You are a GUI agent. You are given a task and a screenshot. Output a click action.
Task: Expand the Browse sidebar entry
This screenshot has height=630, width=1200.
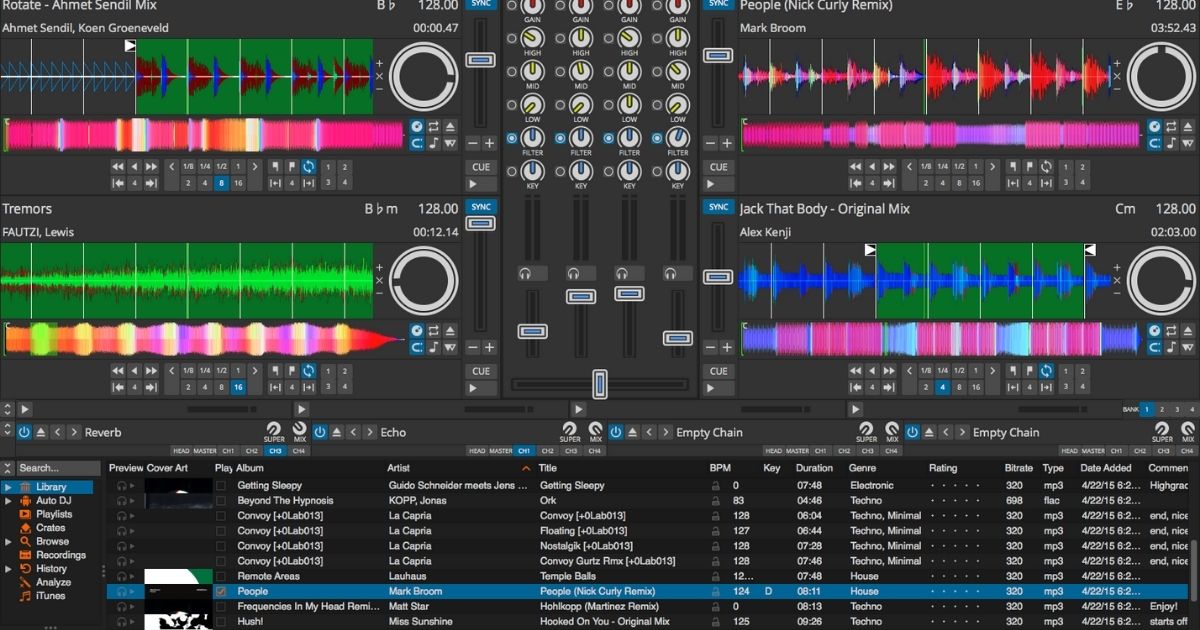tap(8, 540)
